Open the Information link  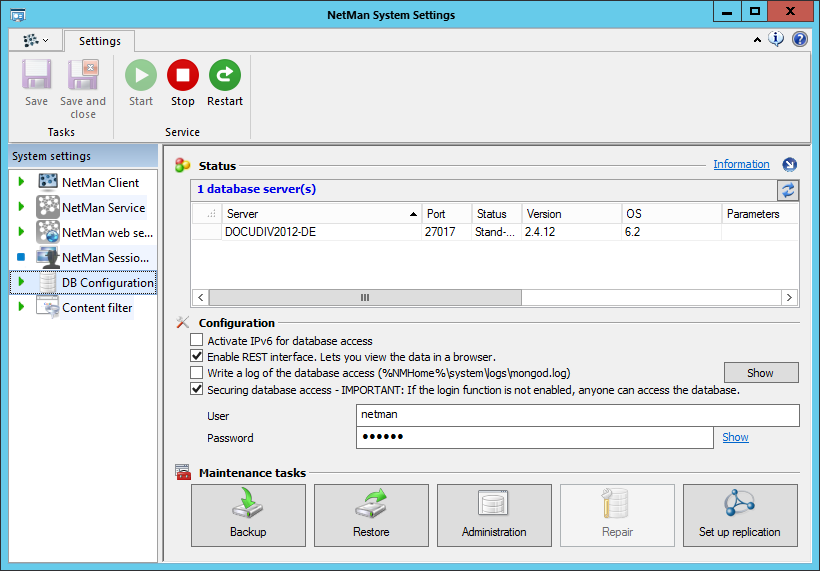click(741, 164)
